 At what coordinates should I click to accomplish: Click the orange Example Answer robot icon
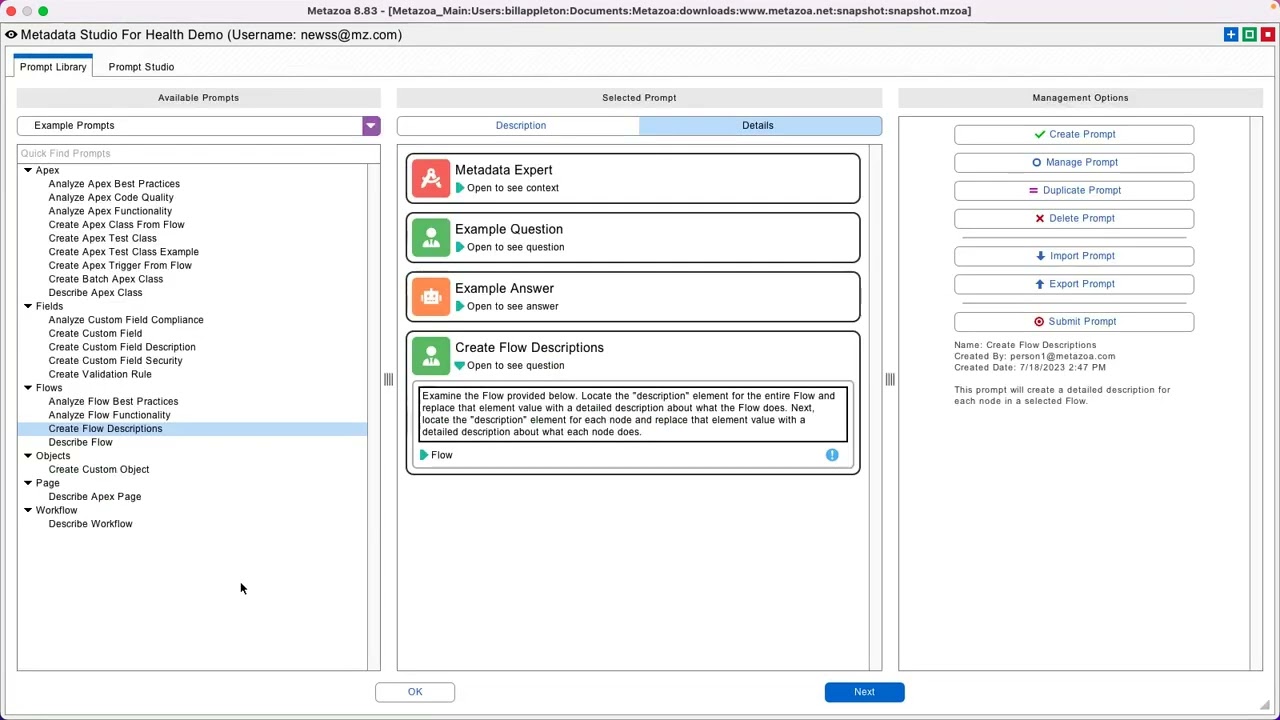431,297
